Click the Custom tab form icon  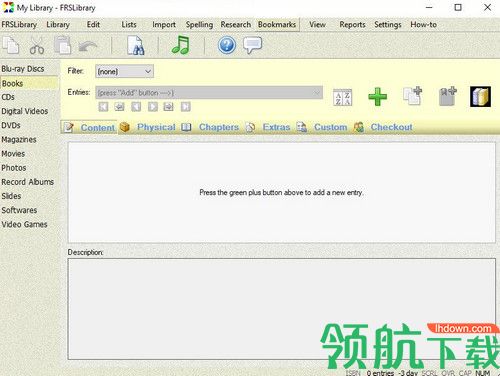(x=302, y=127)
